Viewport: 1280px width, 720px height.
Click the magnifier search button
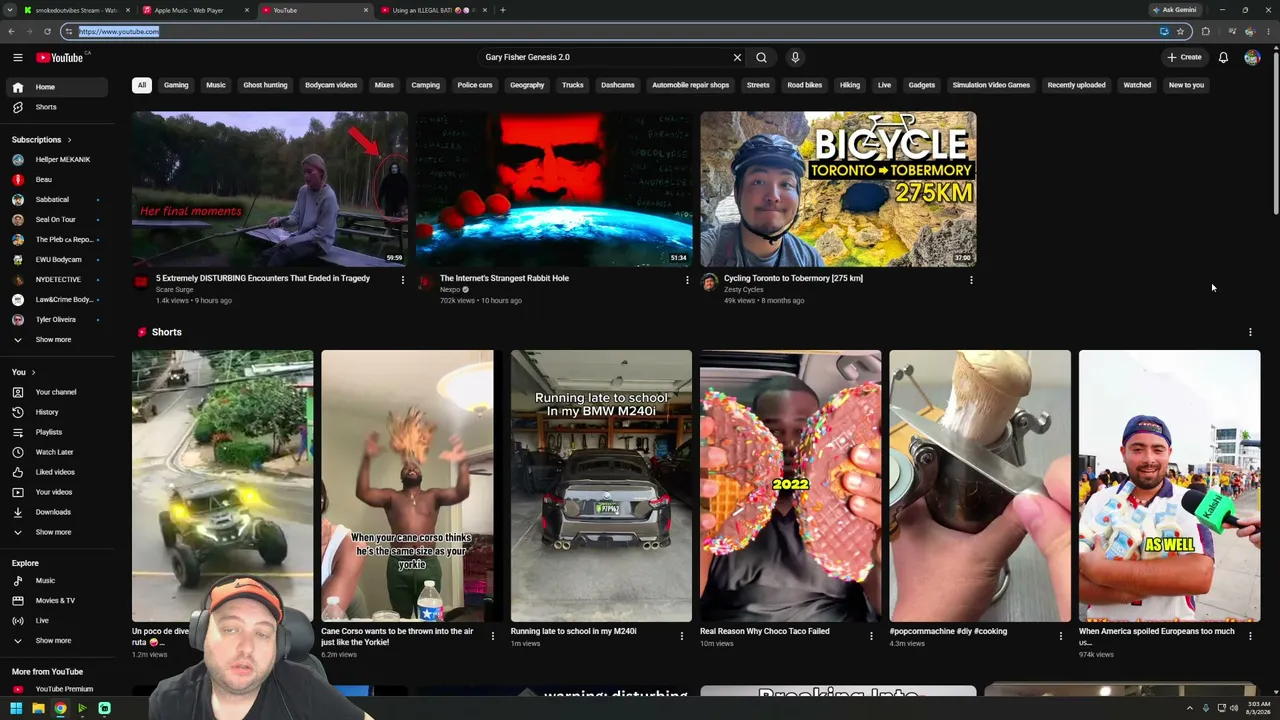[x=761, y=57]
